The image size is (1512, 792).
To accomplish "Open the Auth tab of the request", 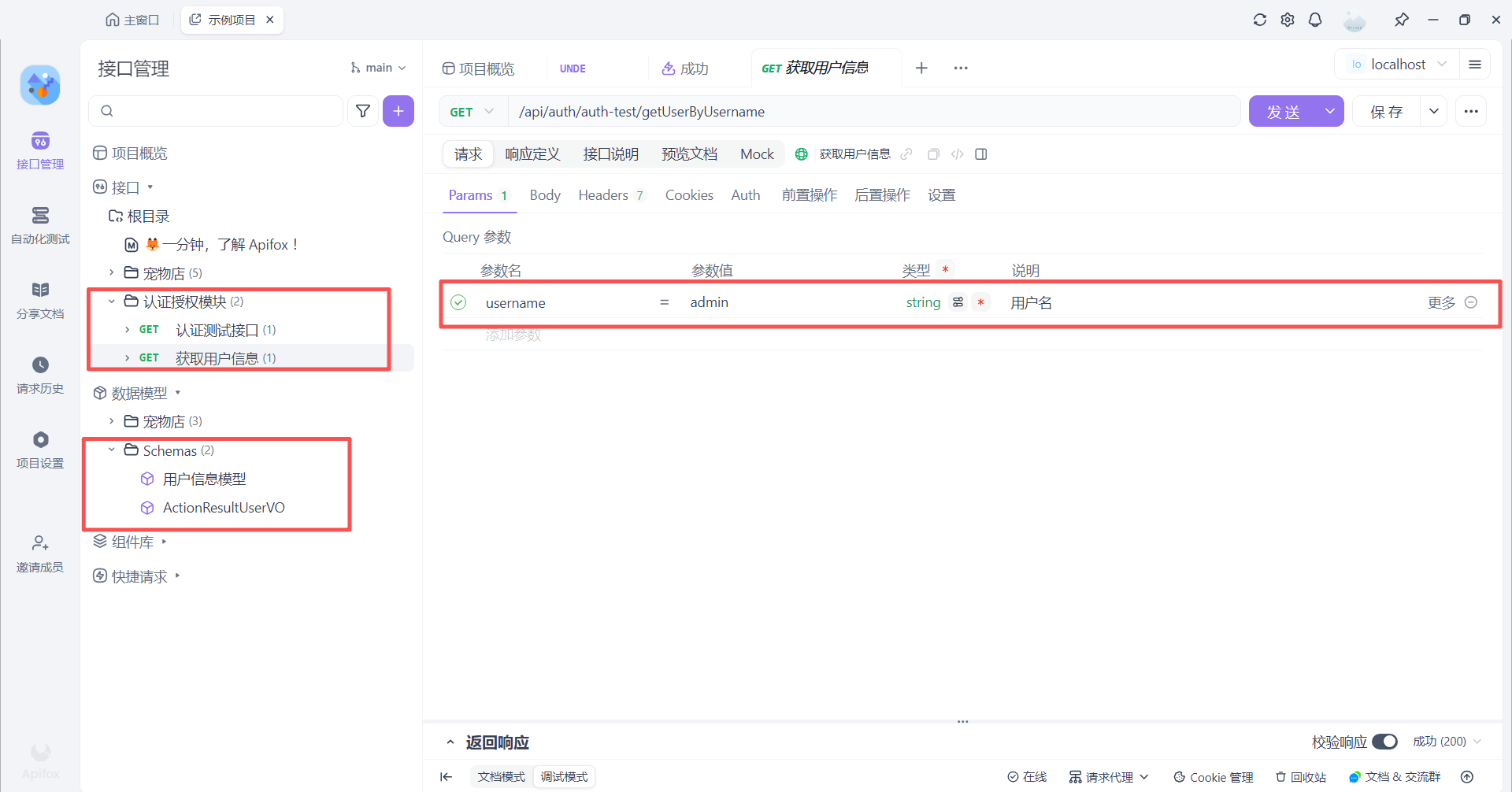I will pyautogui.click(x=745, y=194).
